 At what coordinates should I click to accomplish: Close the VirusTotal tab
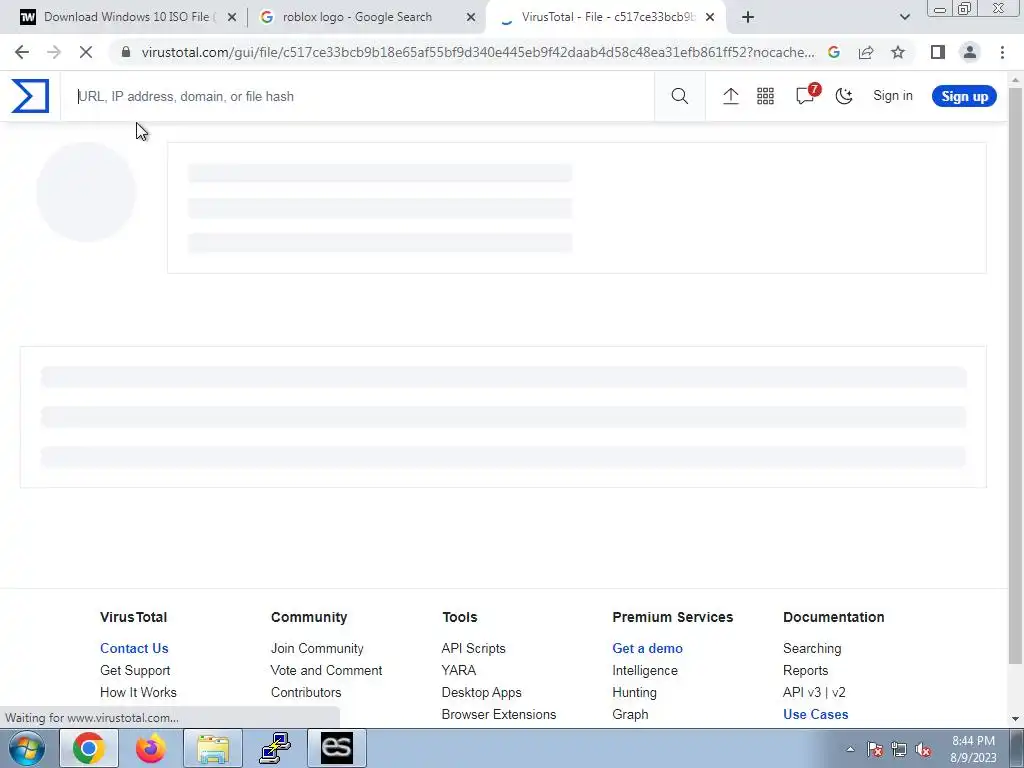[710, 17]
